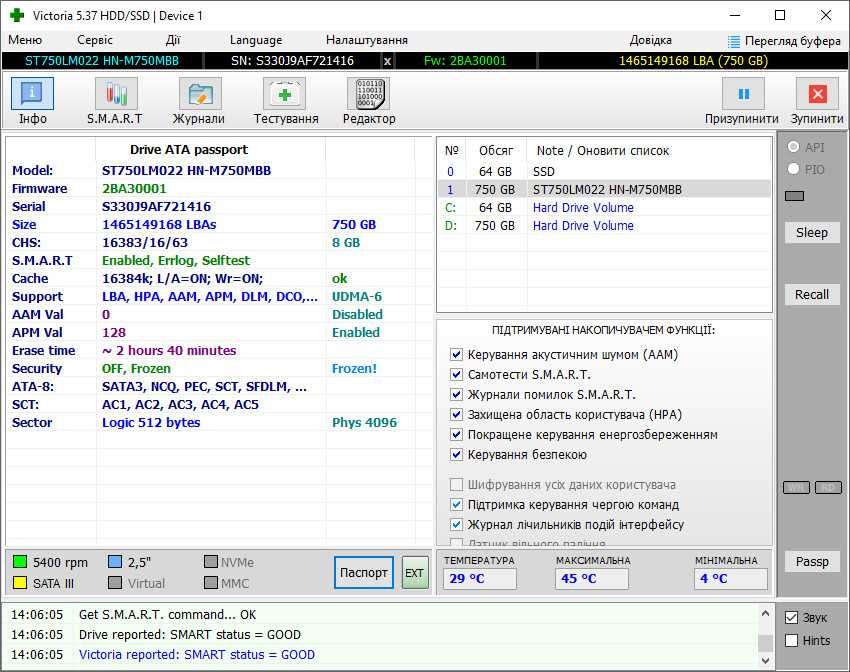Open the Довідка help menu

coord(651,40)
